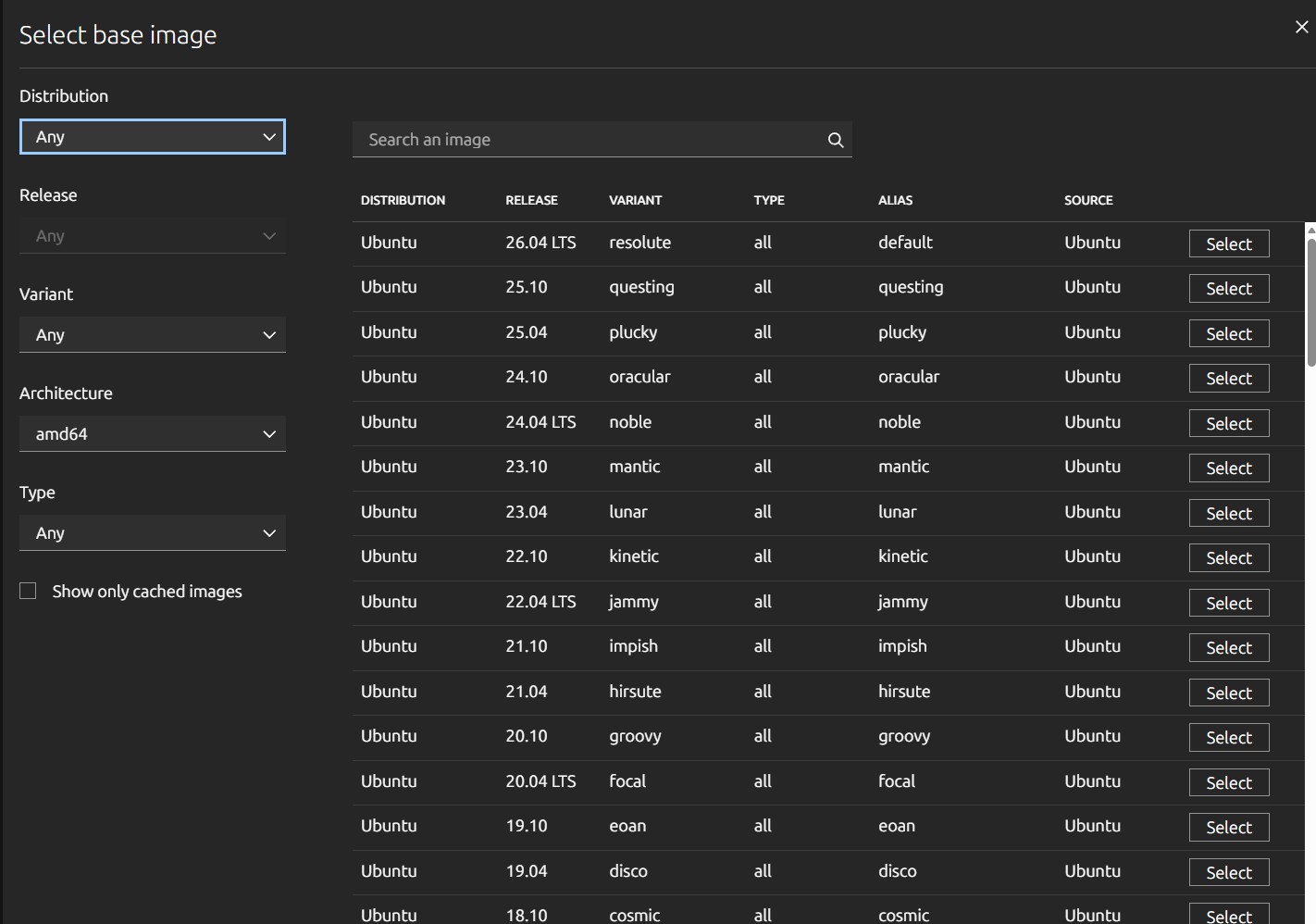Select Ubuntu 23.10 mantic image
The height and width of the screenshot is (924, 1316).
point(1229,468)
